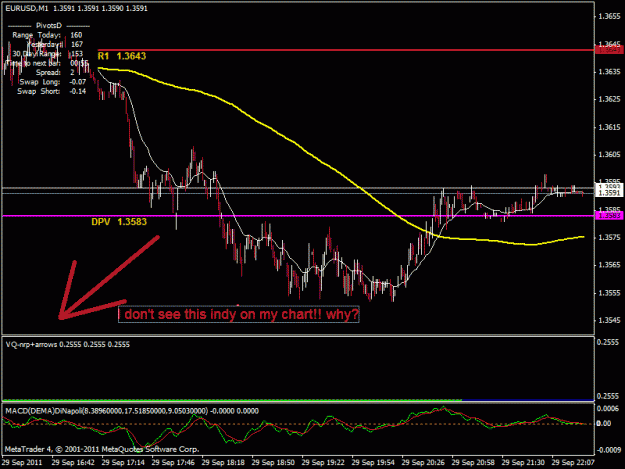Click the 29 Sep 18:18 time label

tap(223, 463)
